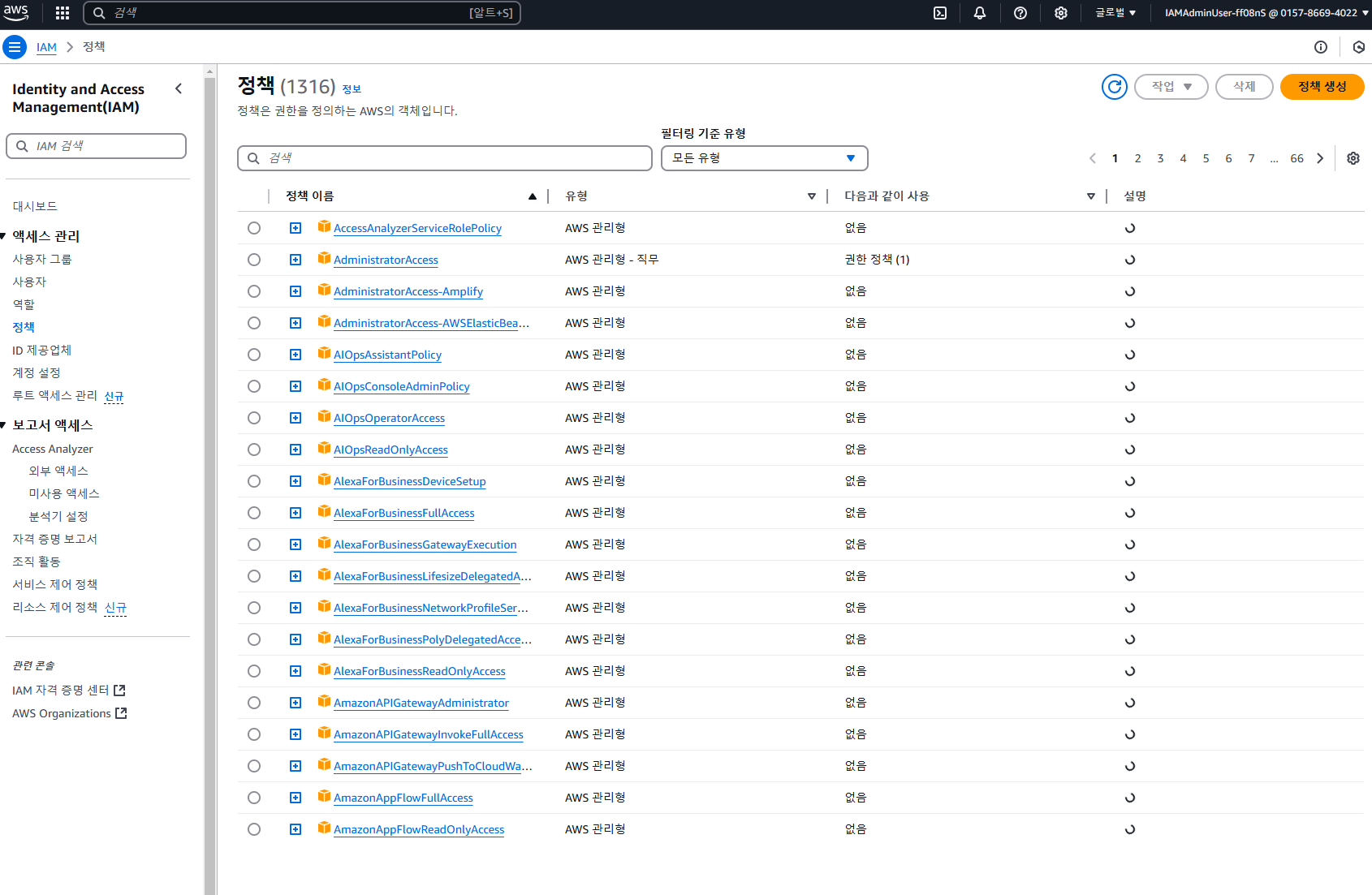Go to next page of policies
The height and width of the screenshot is (895, 1372).
(x=1320, y=158)
